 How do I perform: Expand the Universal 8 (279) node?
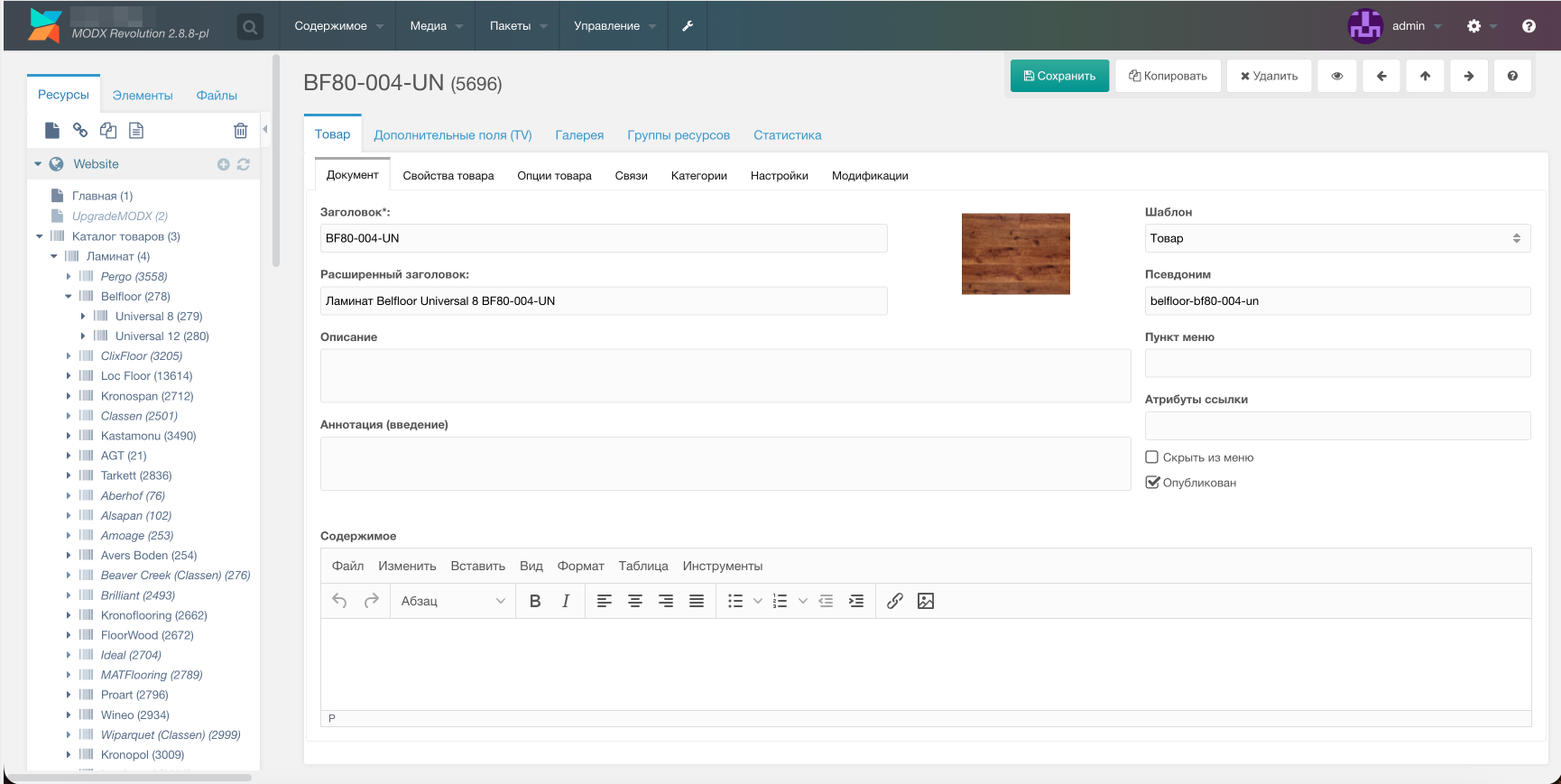[83, 317]
